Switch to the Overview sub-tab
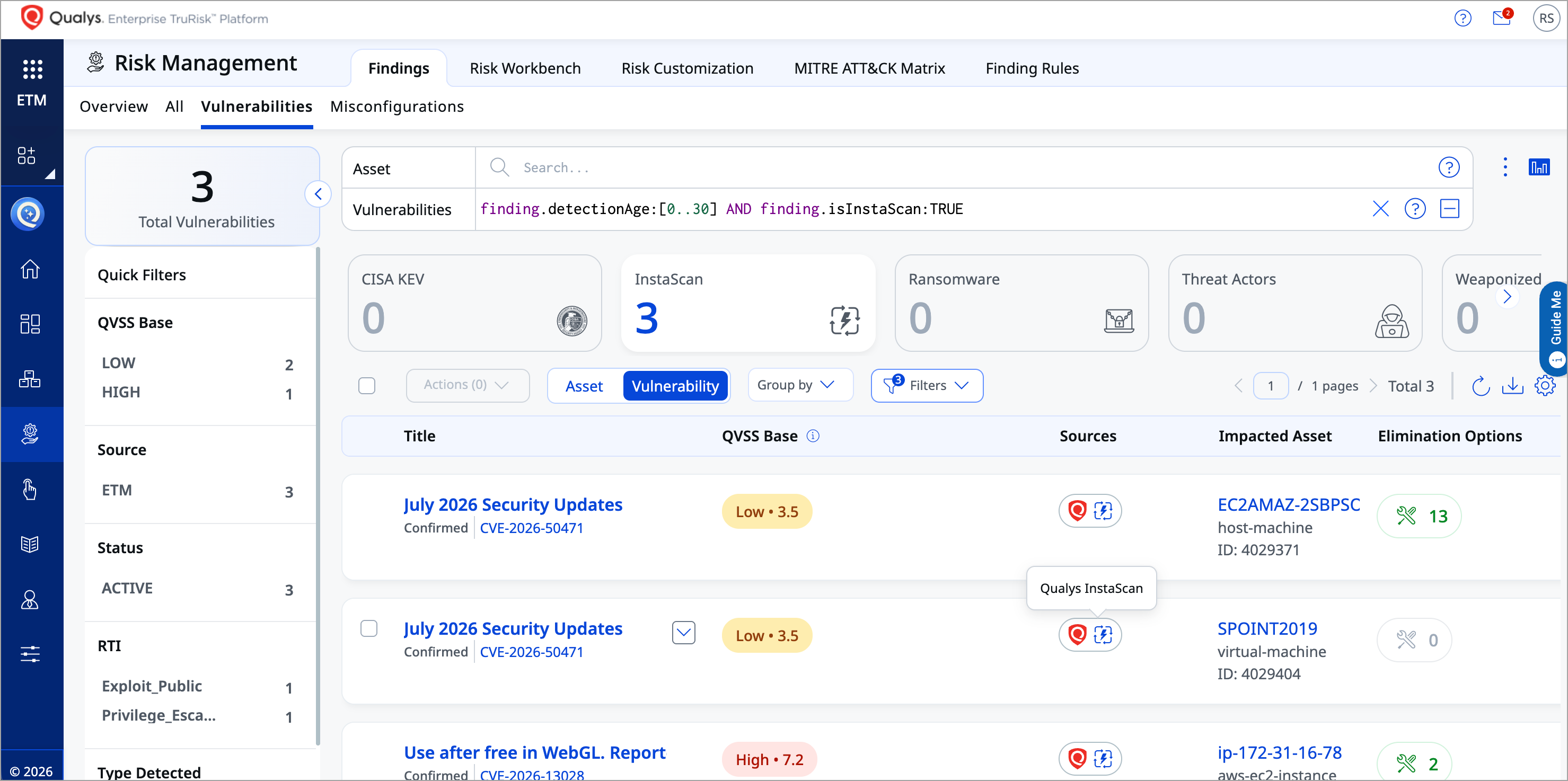This screenshot has width=1568, height=781. coord(114,106)
